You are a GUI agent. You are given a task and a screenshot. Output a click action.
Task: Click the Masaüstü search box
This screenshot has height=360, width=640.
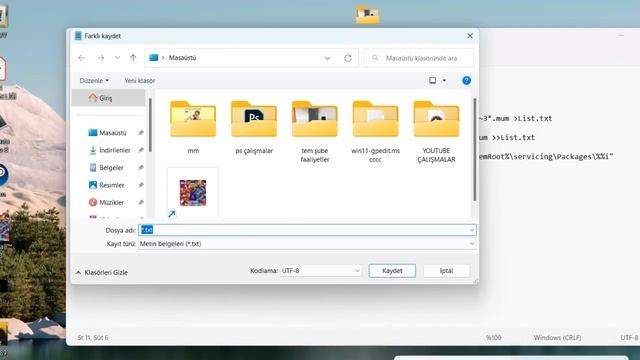pyautogui.click(x=419, y=58)
